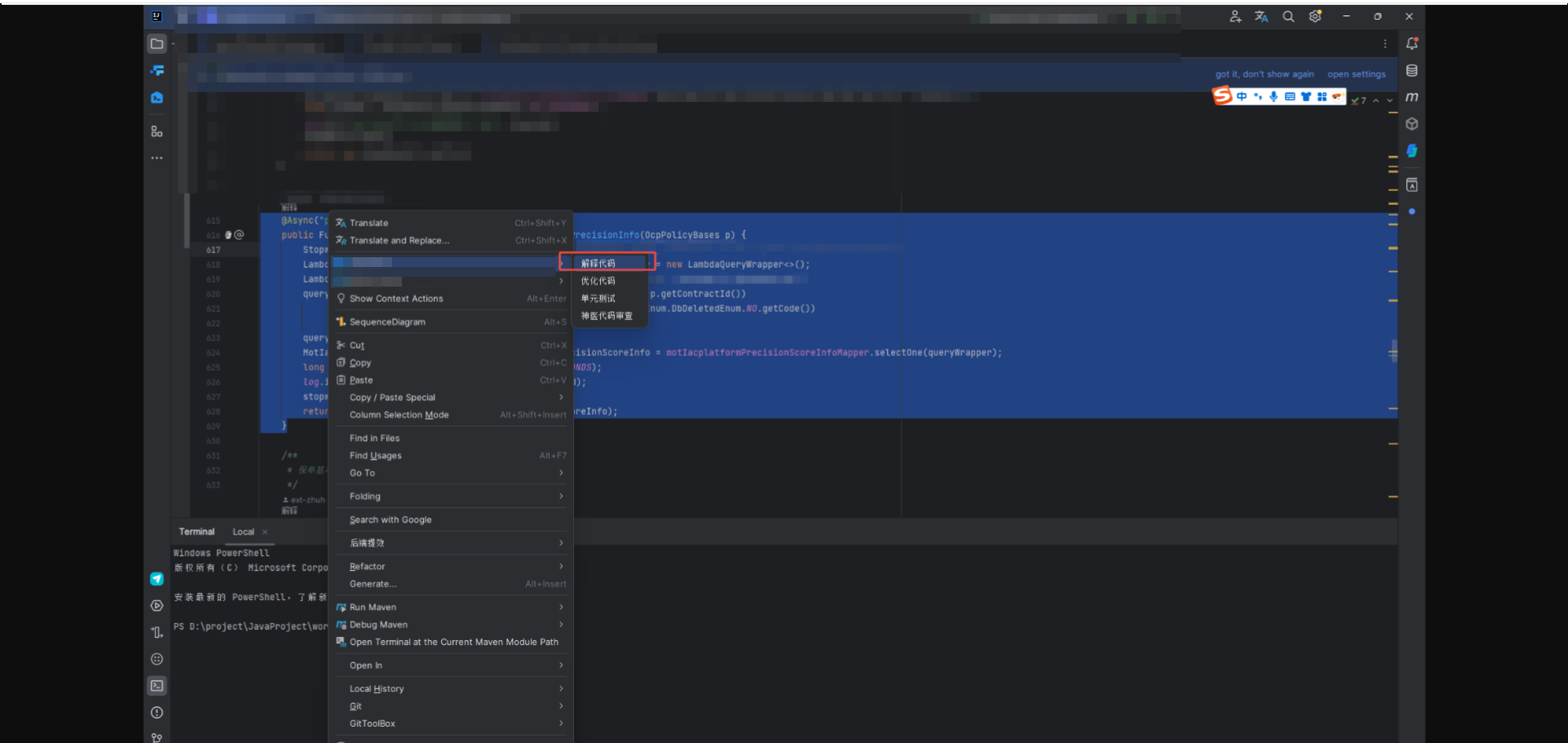Open the Sogou skin selector clothing icon
Image resolution: width=1568 pixels, height=743 pixels.
1306,96
